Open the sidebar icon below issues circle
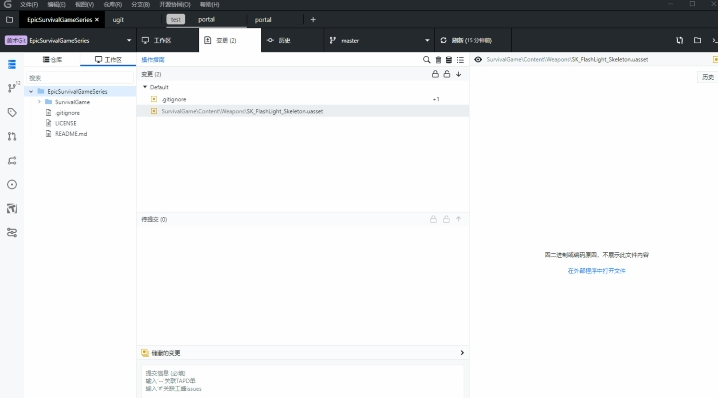Image resolution: width=718 pixels, height=398 pixels. click(12, 208)
